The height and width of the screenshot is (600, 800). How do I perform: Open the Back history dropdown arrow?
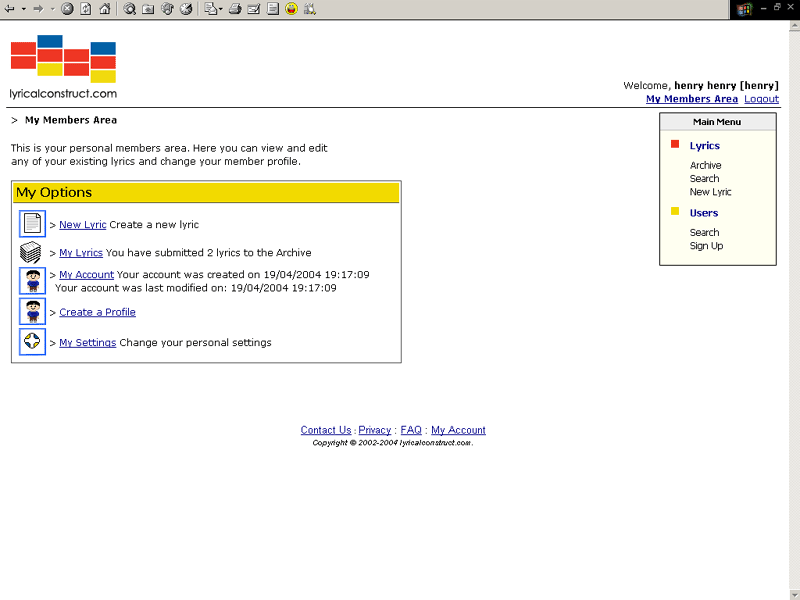coord(23,9)
